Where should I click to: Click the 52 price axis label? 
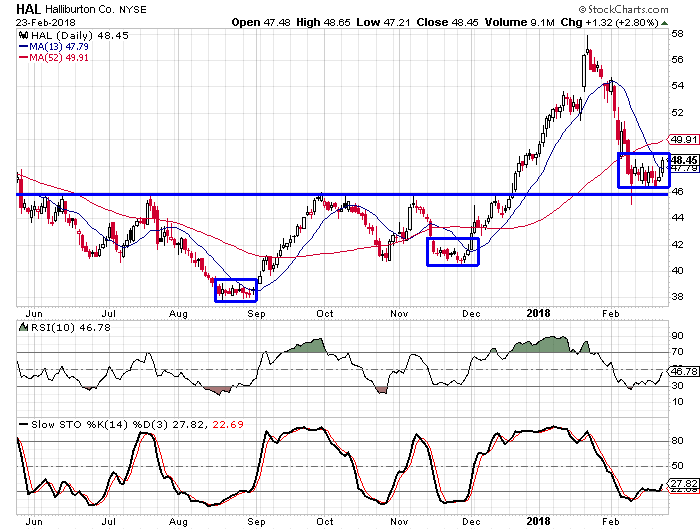[678, 113]
